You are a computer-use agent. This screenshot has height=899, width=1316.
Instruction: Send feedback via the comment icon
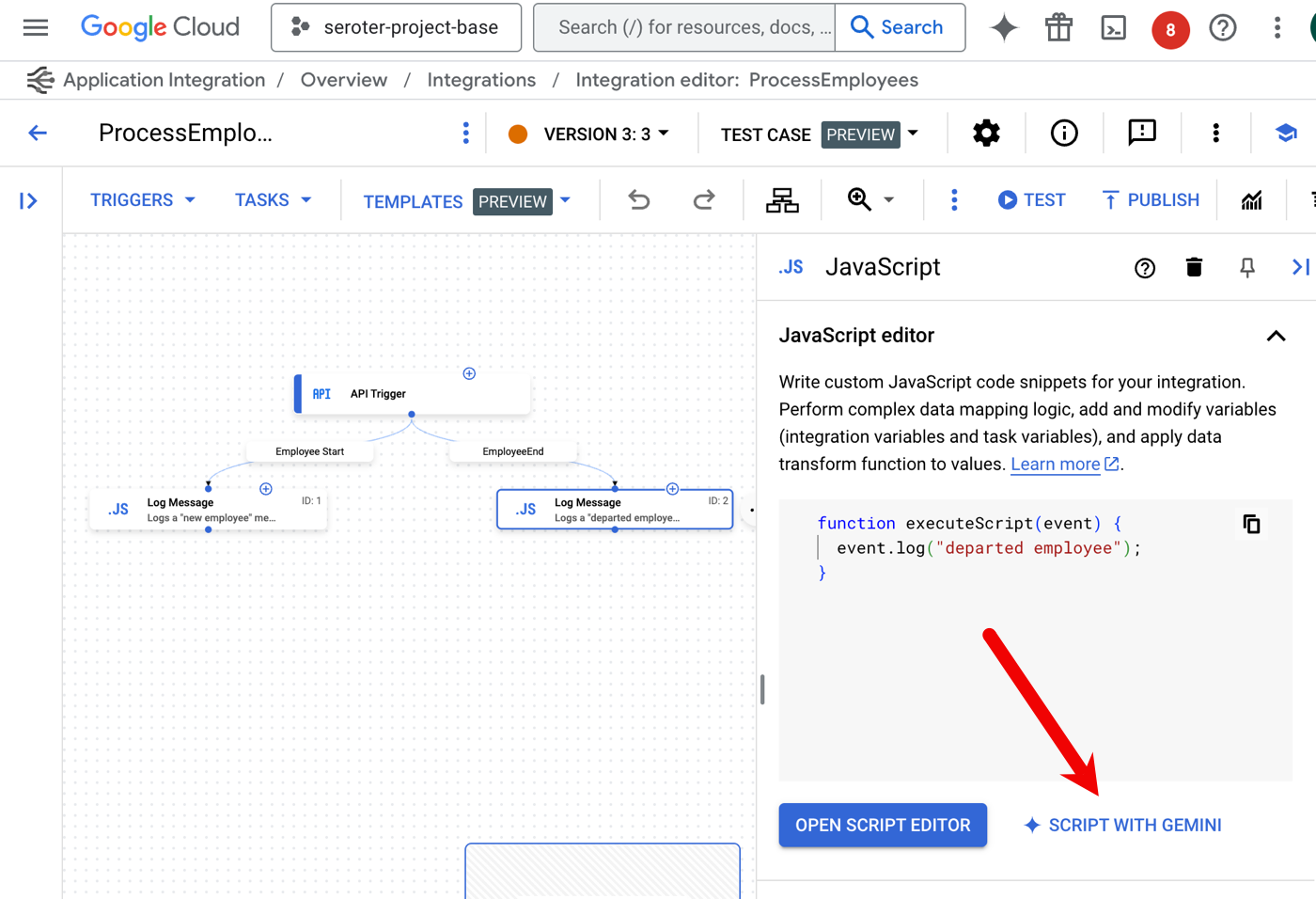coord(1141,134)
